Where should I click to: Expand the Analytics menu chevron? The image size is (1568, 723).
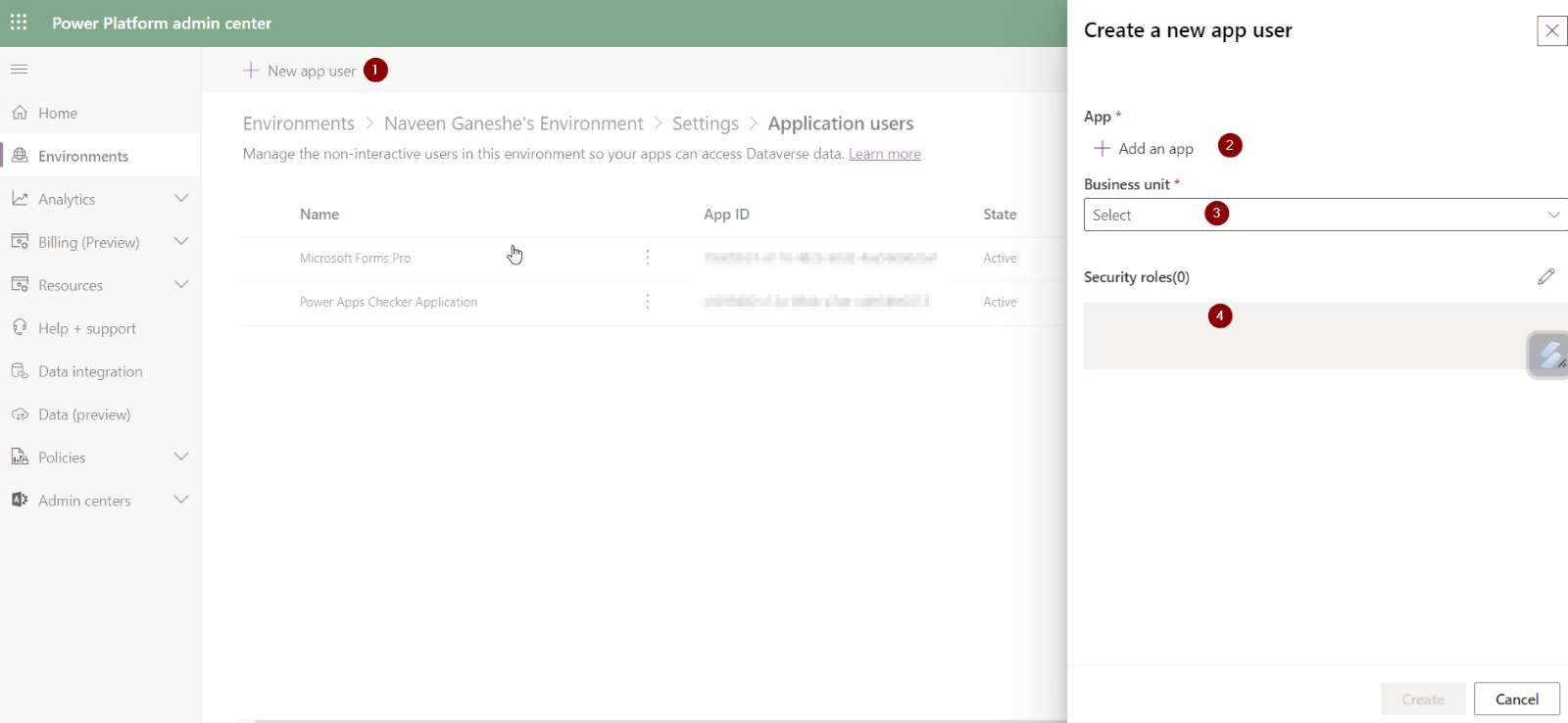point(181,198)
